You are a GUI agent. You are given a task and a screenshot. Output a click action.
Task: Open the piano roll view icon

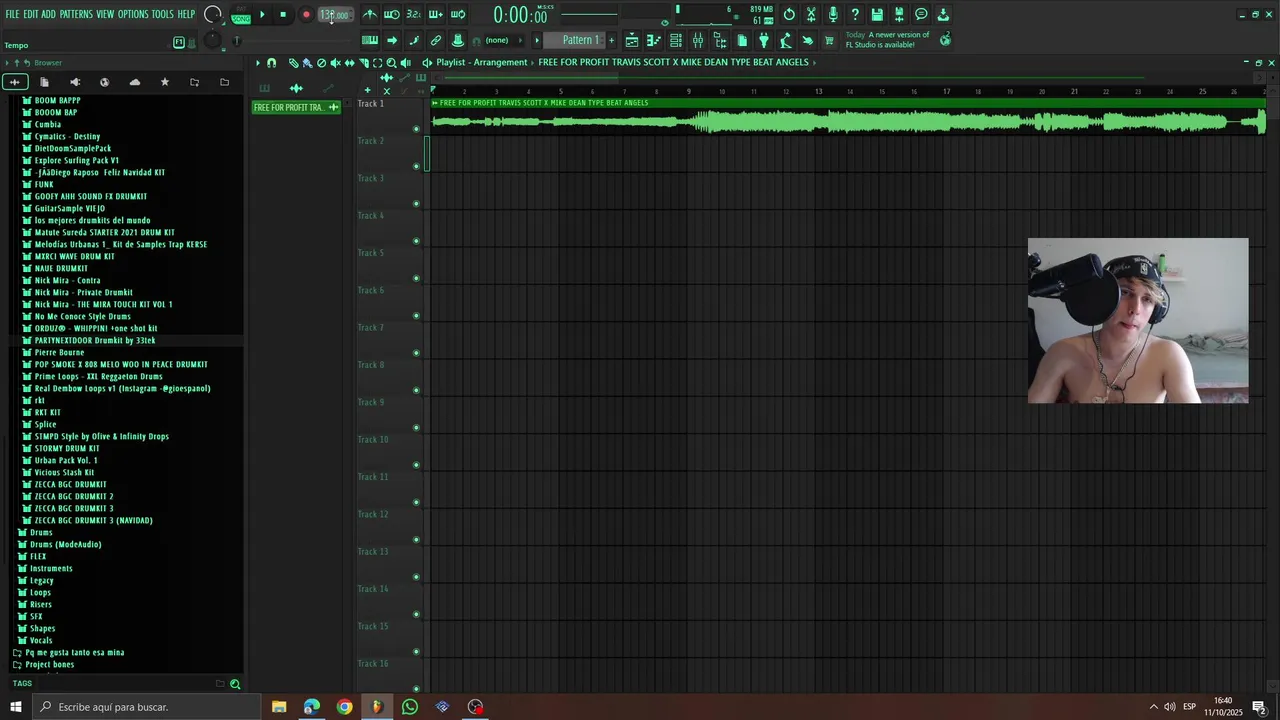[x=654, y=40]
